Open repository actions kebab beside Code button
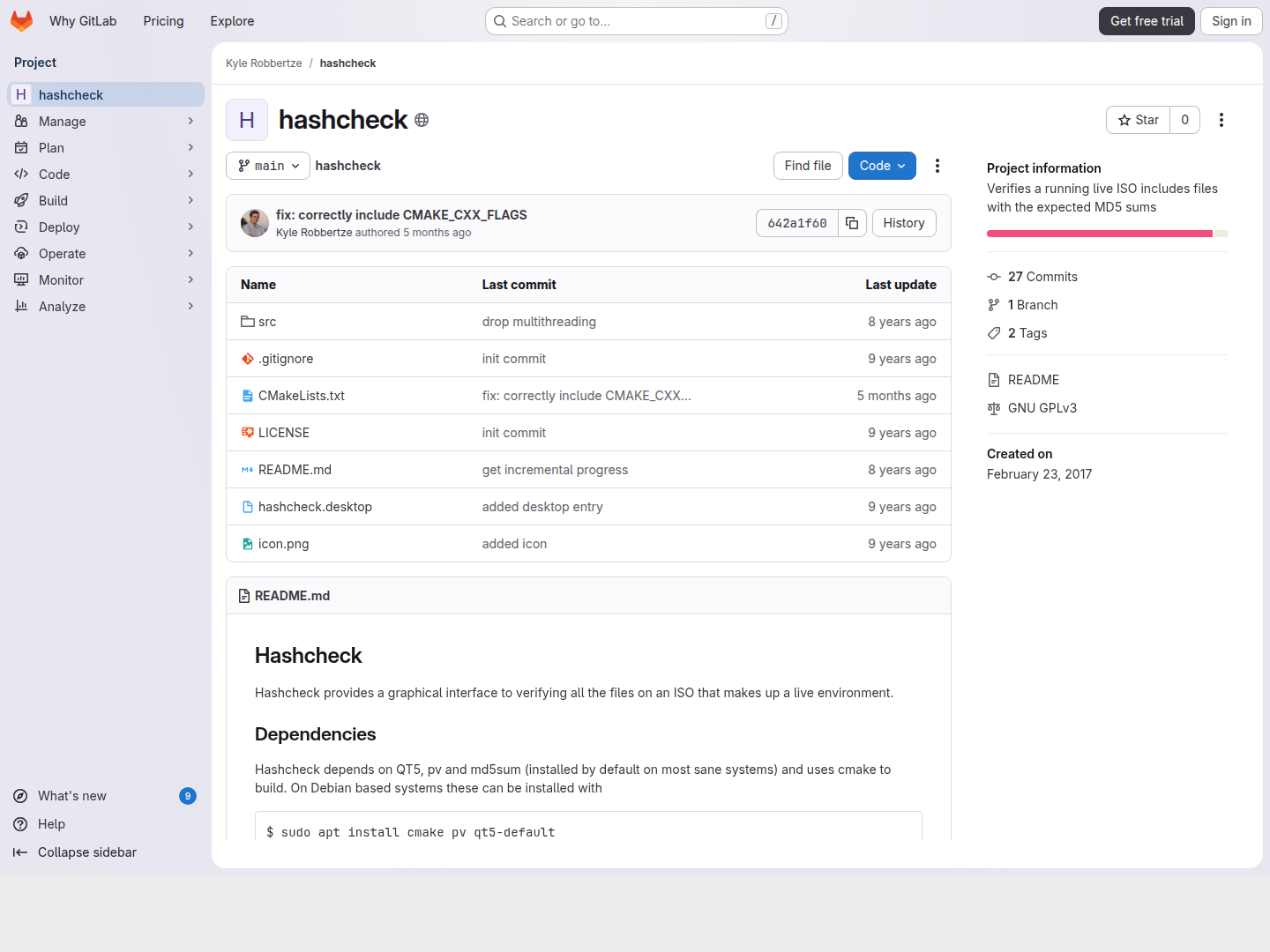Image resolution: width=1270 pixels, height=952 pixels. point(938,166)
